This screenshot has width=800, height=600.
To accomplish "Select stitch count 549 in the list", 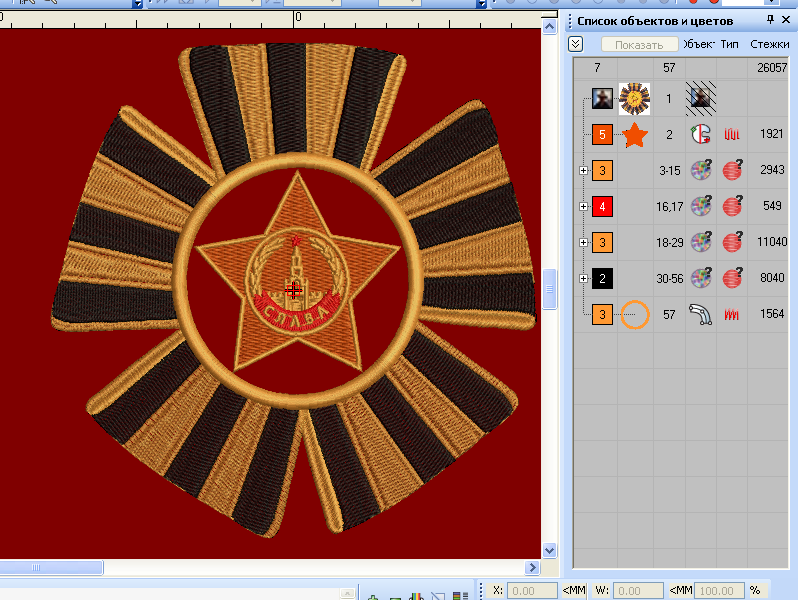I will click(772, 206).
